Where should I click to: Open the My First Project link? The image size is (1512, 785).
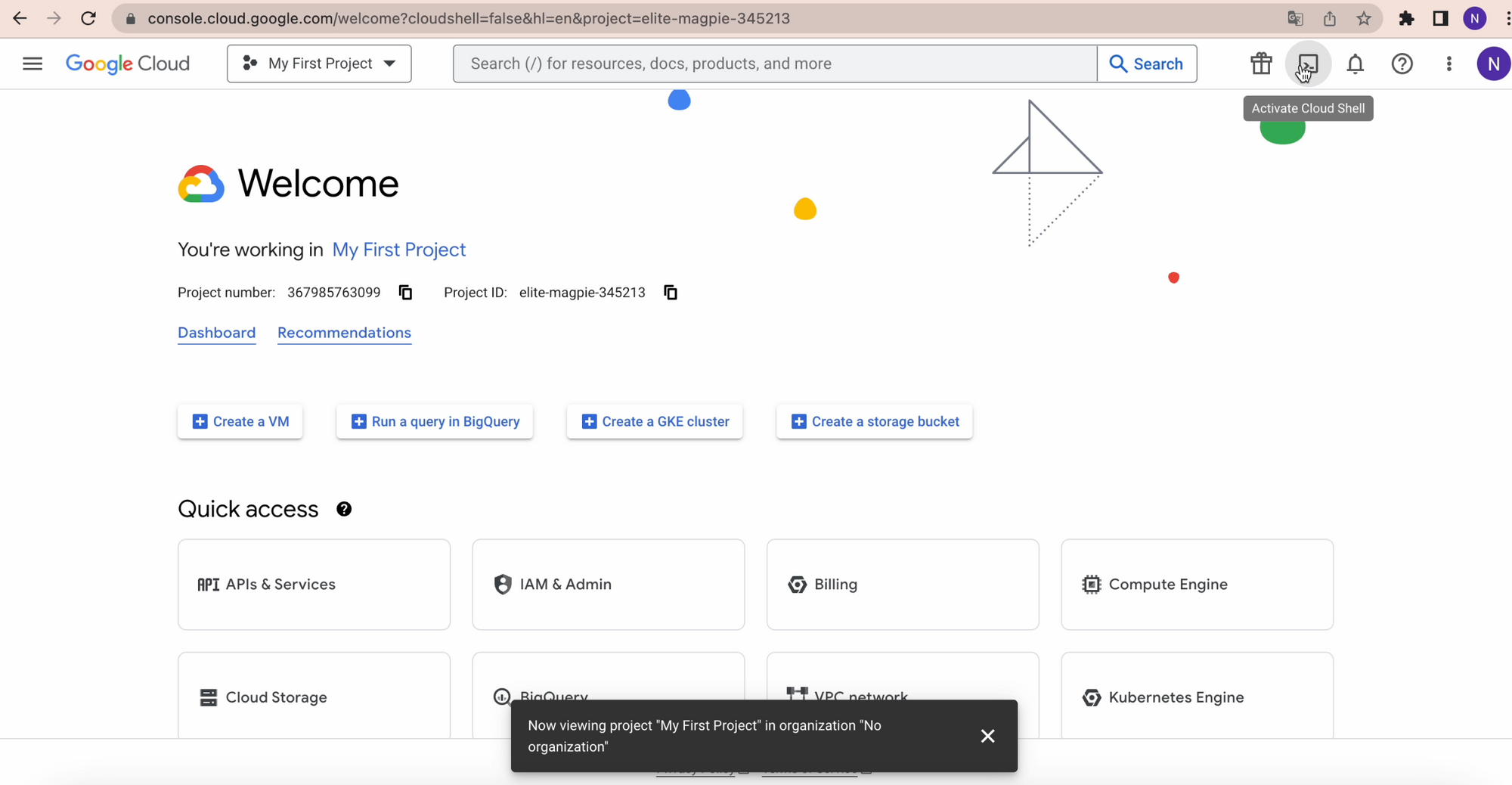pyautogui.click(x=398, y=250)
